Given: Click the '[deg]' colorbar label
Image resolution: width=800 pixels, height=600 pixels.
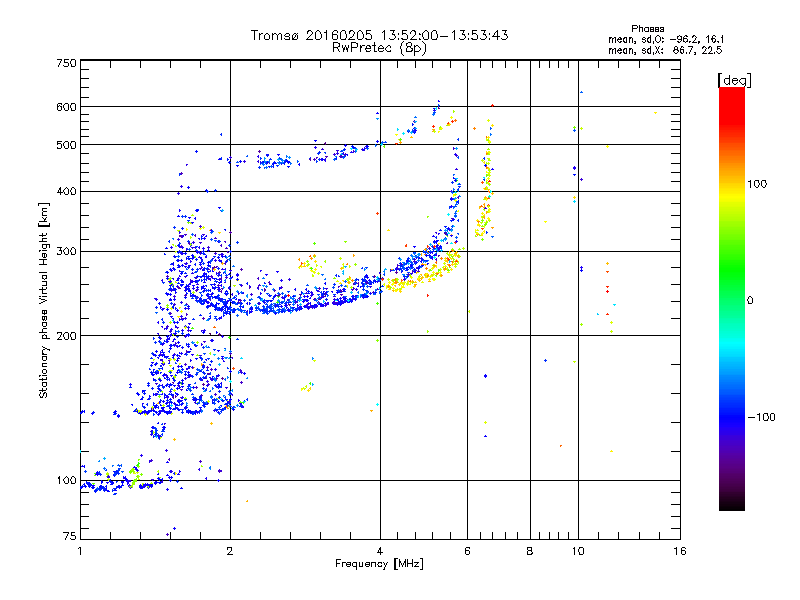Looking at the screenshot, I should [734, 80].
